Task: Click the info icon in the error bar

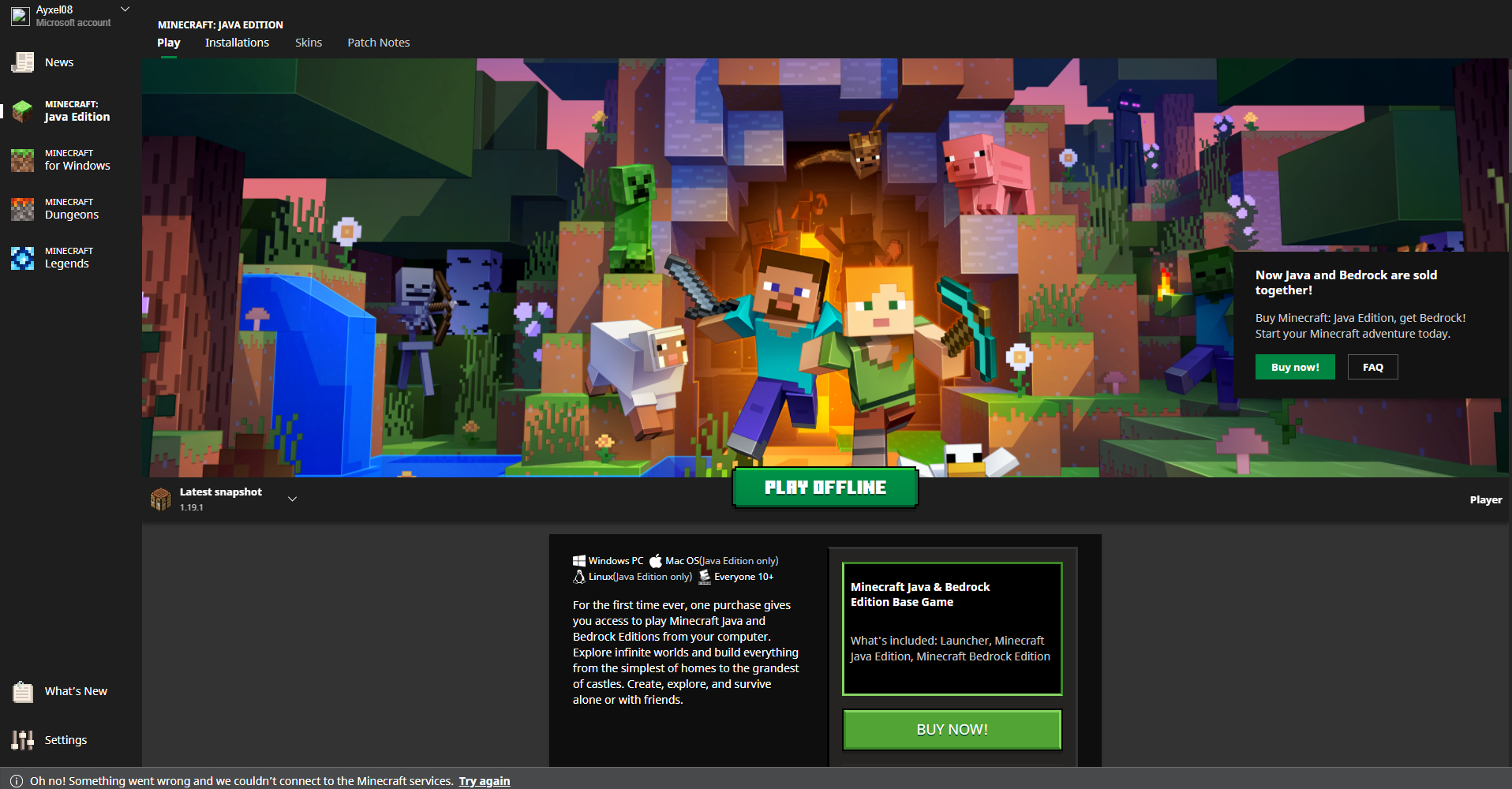Action: [x=17, y=781]
